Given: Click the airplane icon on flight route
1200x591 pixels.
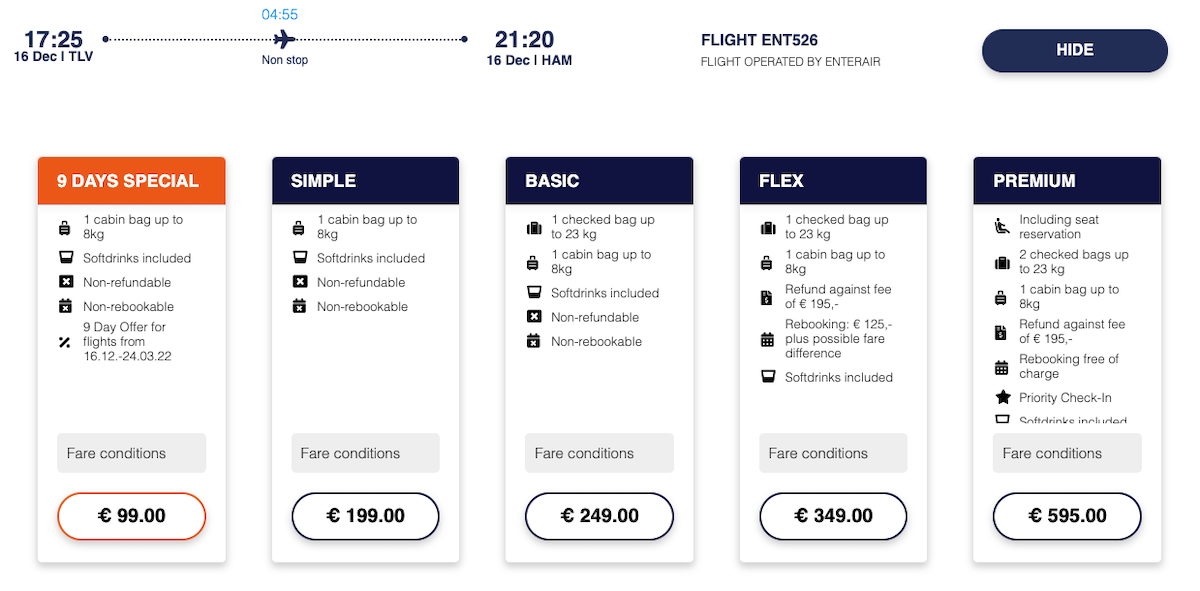Looking at the screenshot, I should [x=285, y=40].
